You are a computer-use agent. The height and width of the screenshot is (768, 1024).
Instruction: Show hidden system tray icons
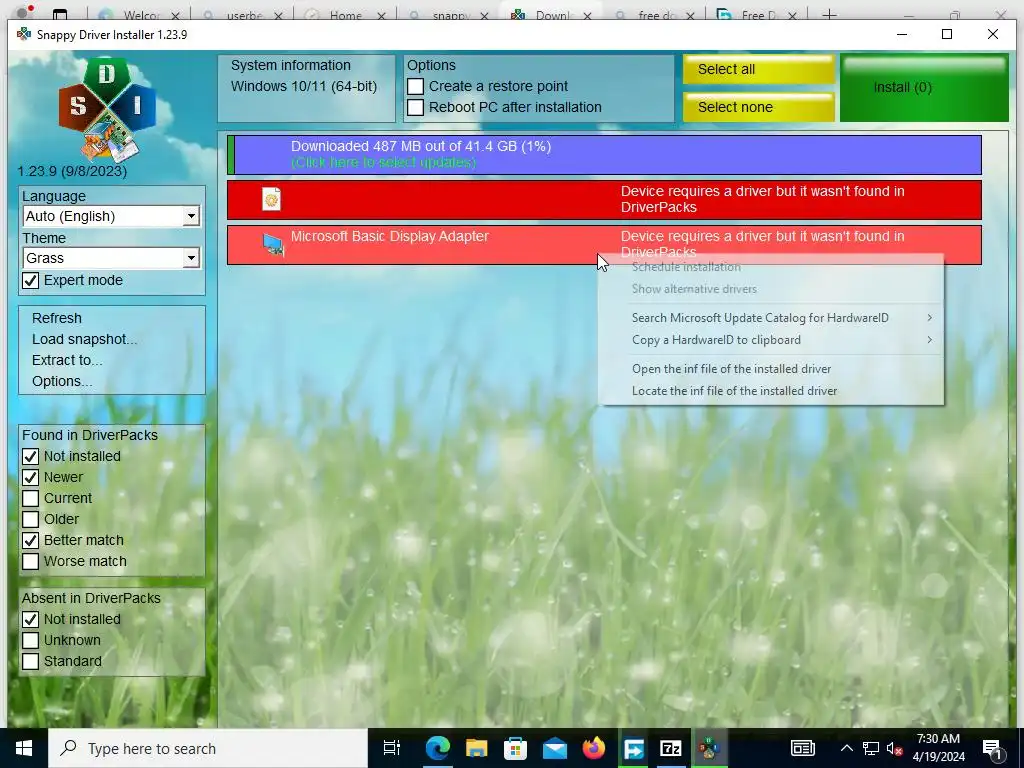(x=846, y=748)
